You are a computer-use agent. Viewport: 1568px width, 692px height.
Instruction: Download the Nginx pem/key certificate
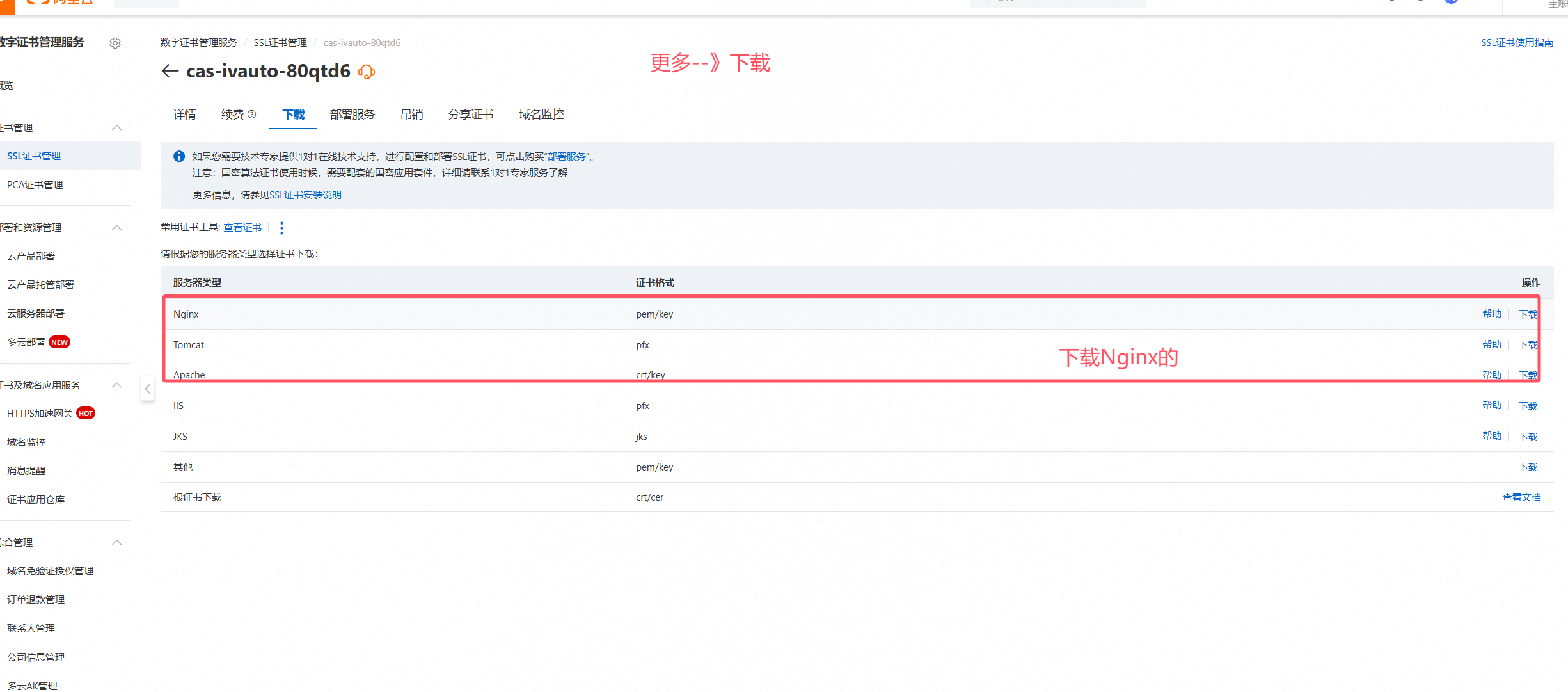pos(1528,314)
